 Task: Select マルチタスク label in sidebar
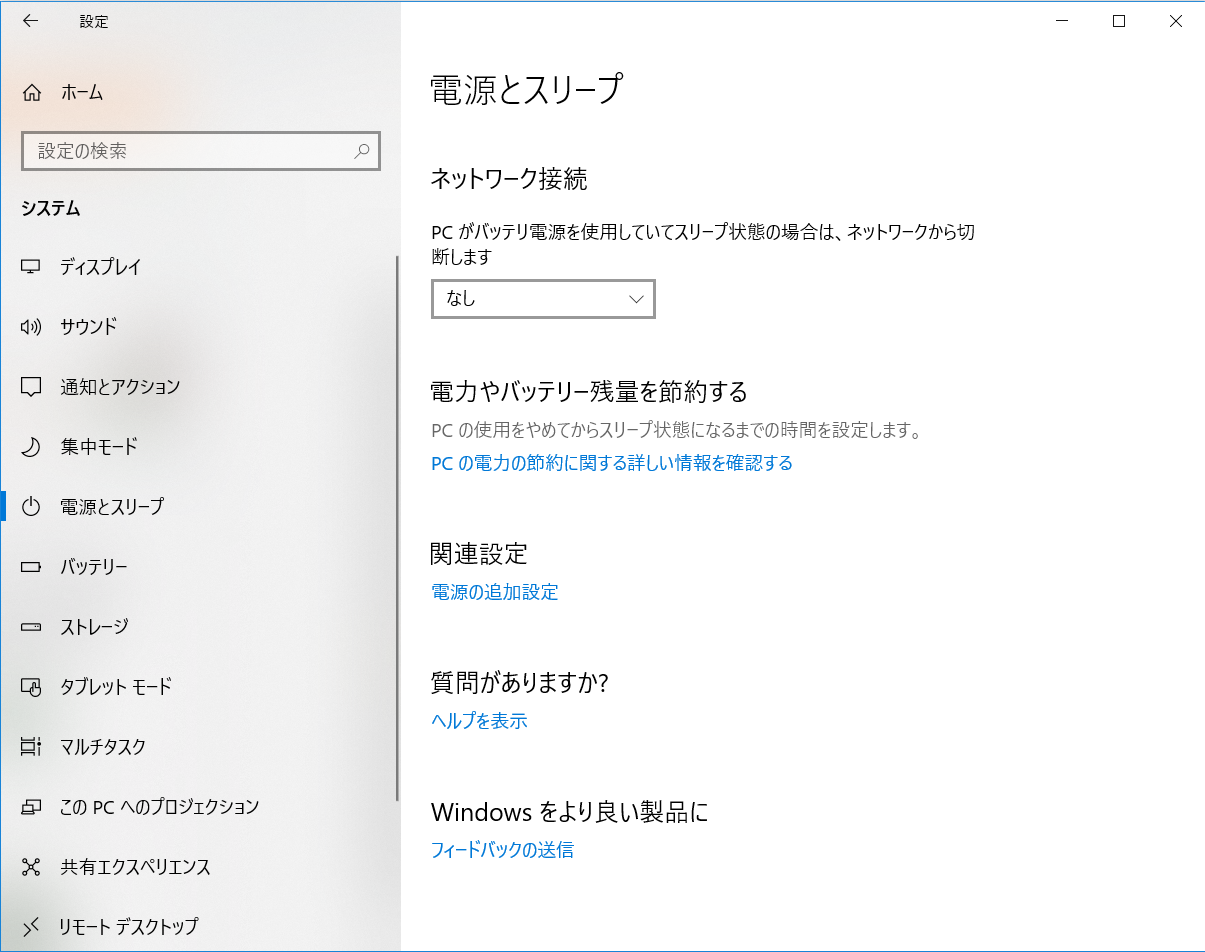click(x=103, y=747)
